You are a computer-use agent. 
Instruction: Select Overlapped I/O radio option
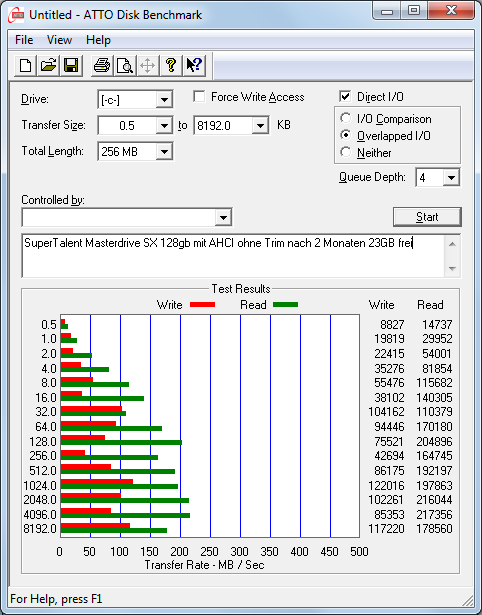pyautogui.click(x=346, y=135)
